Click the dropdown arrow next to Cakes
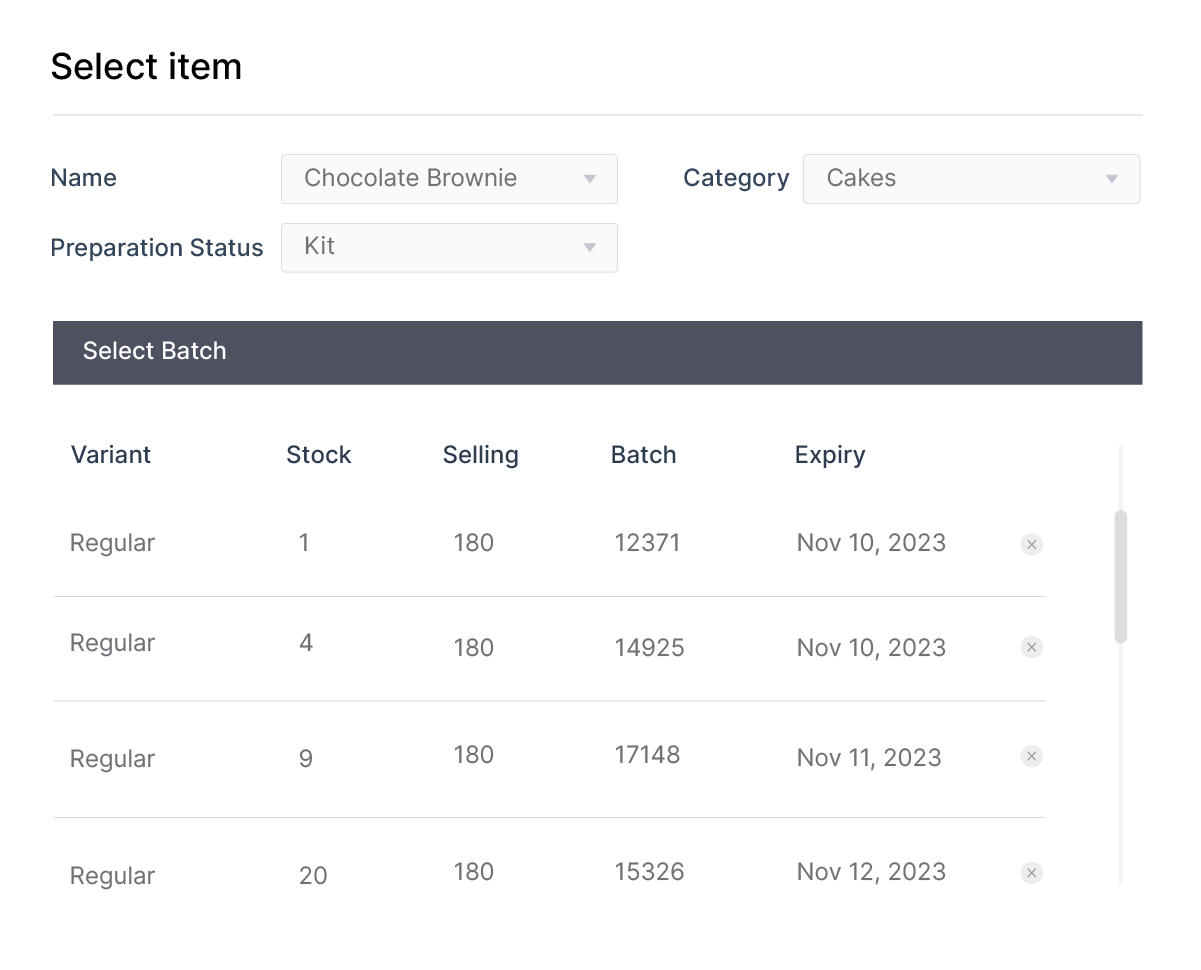 pos(1112,178)
